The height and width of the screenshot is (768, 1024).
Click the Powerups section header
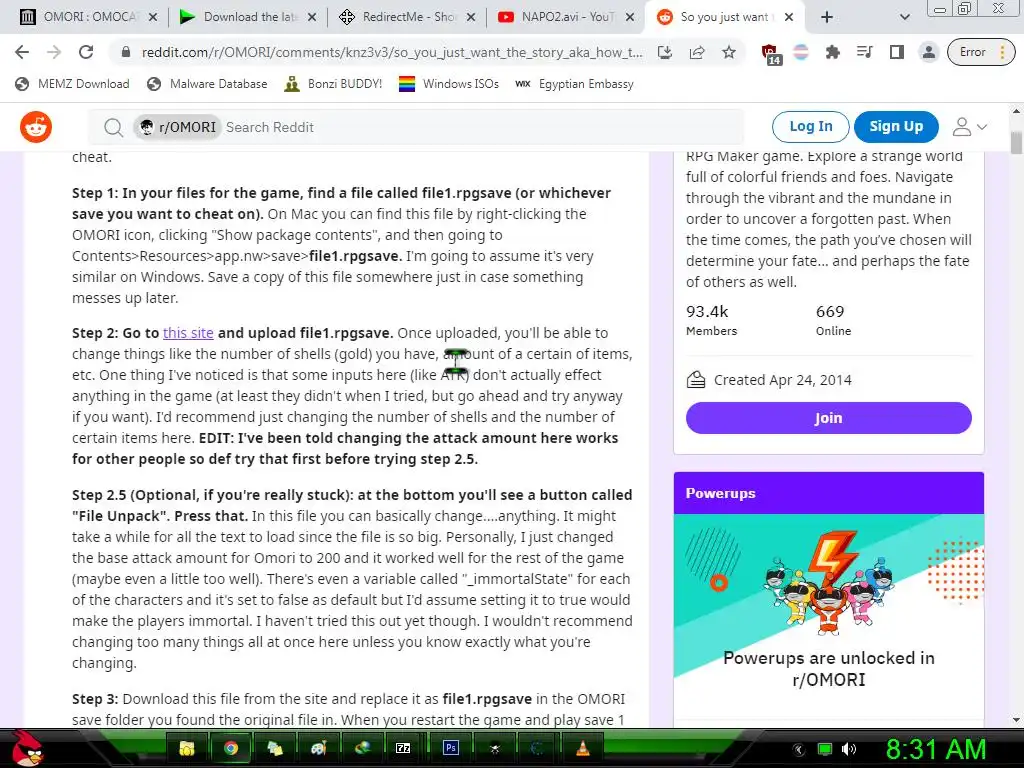click(x=828, y=493)
